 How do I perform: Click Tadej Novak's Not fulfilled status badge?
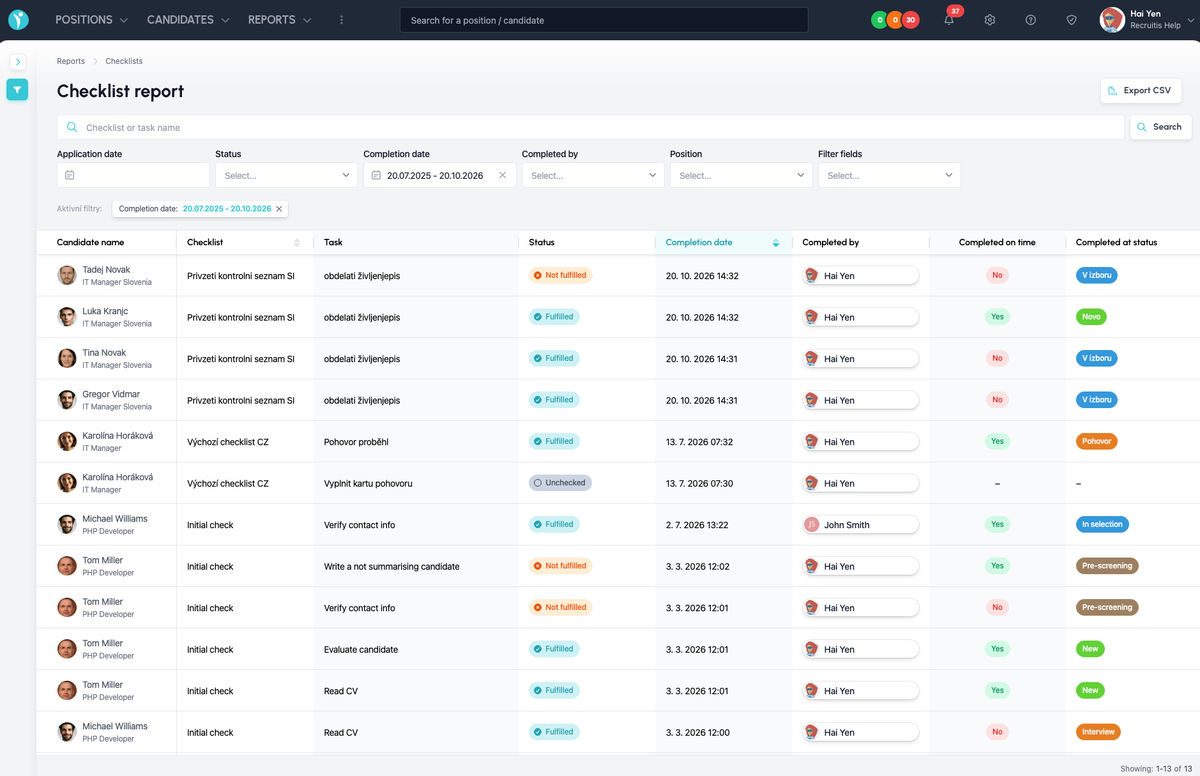(561, 275)
